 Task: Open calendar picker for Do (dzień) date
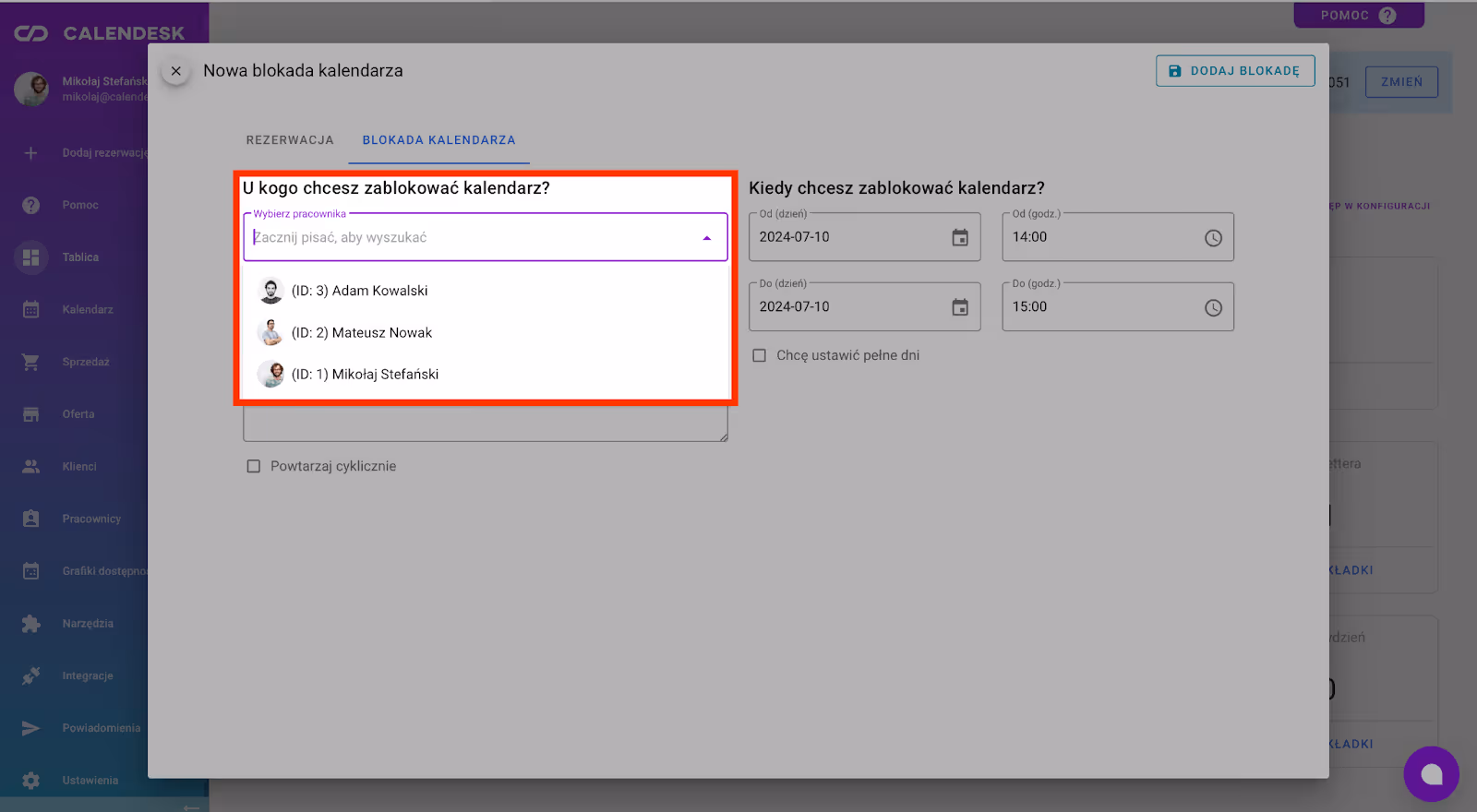click(960, 307)
